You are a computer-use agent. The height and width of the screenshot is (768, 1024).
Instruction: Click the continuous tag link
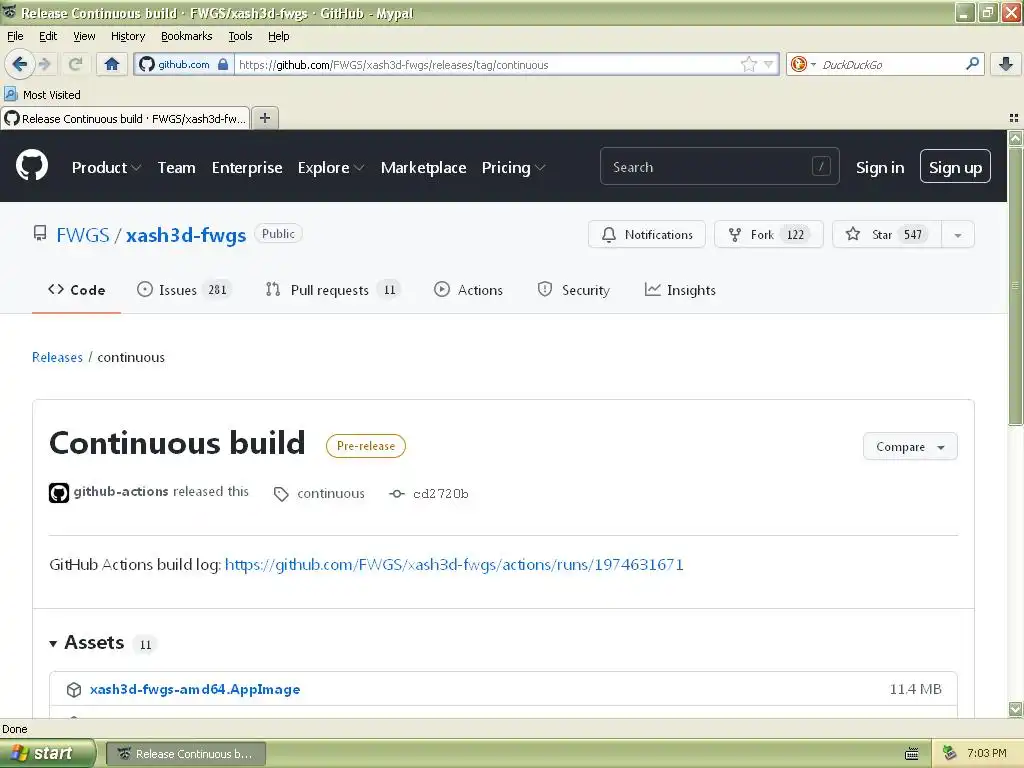320,494
